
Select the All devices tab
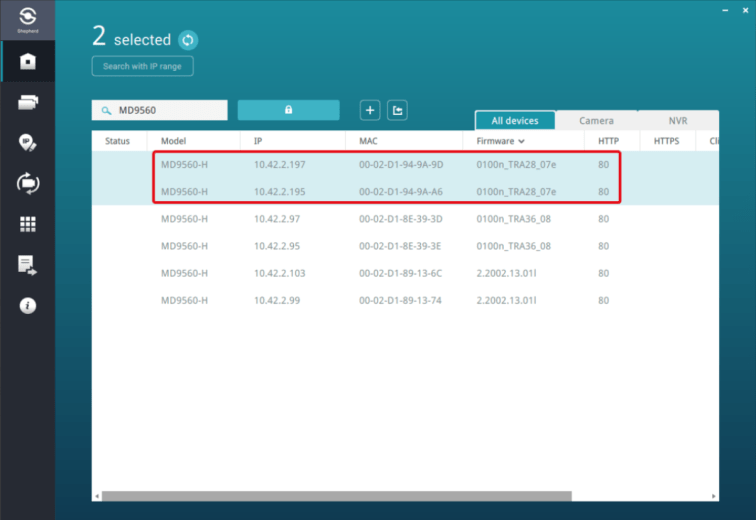coord(515,121)
